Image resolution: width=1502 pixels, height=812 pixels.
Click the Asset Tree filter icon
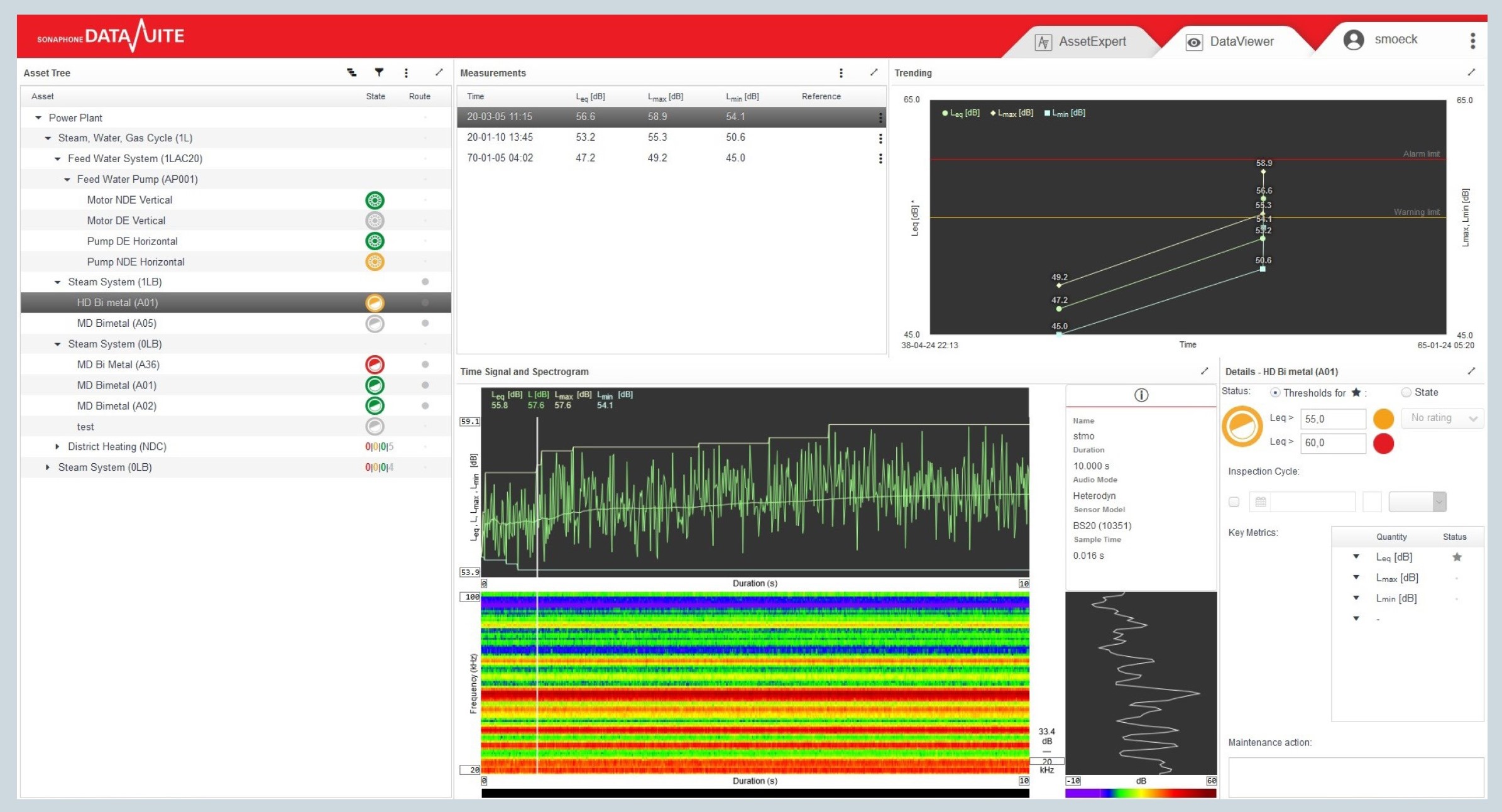point(379,73)
